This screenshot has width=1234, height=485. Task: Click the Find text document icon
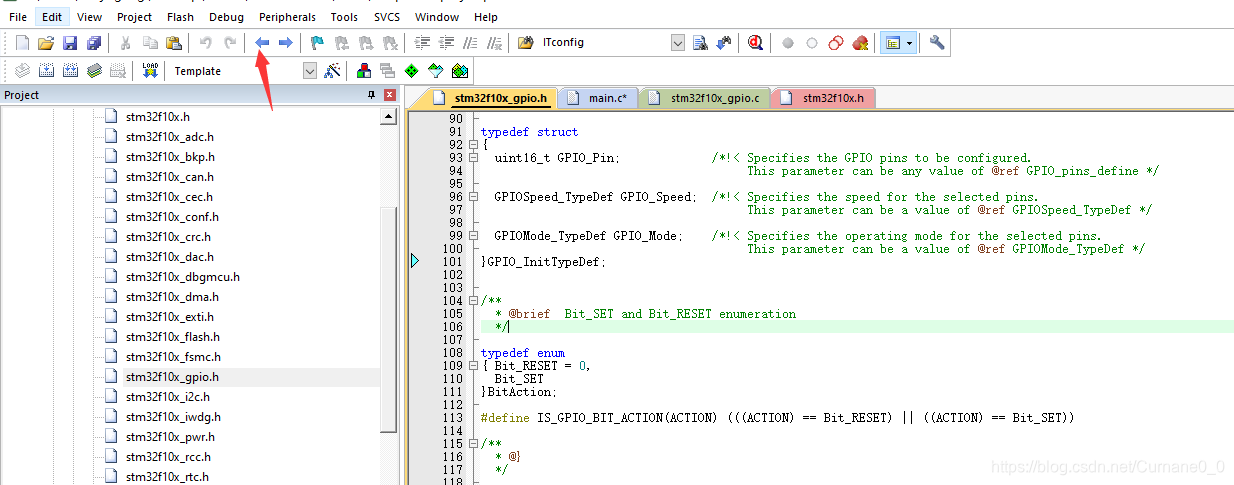(700, 43)
